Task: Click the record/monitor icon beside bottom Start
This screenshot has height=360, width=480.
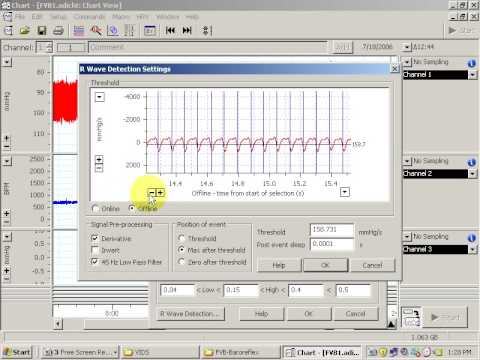Action: point(411,317)
